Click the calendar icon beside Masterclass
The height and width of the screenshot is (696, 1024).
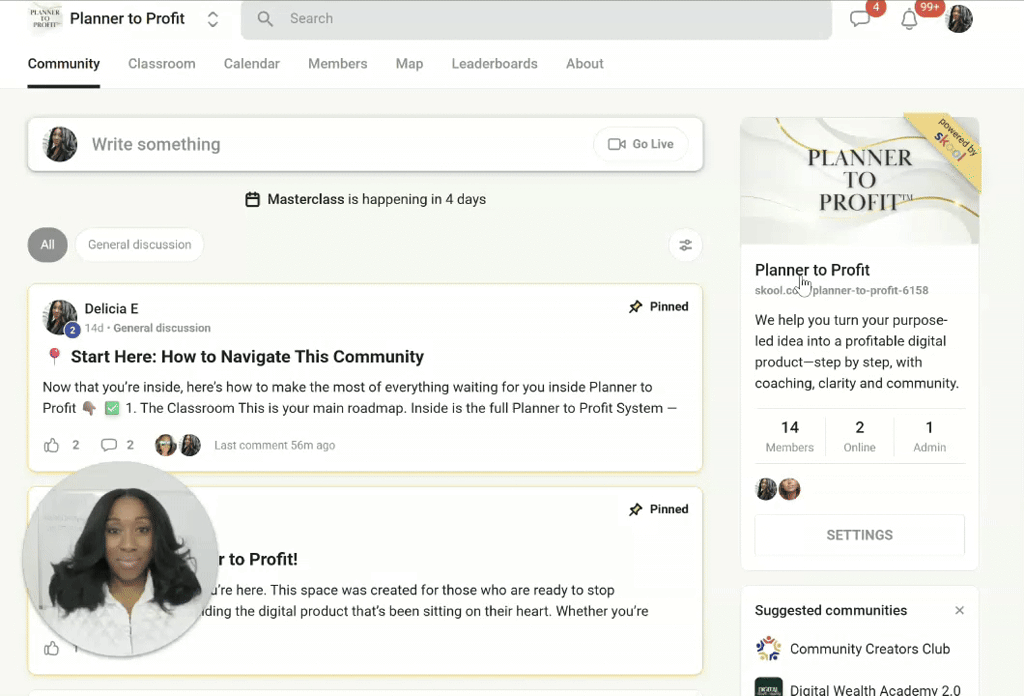click(x=252, y=199)
